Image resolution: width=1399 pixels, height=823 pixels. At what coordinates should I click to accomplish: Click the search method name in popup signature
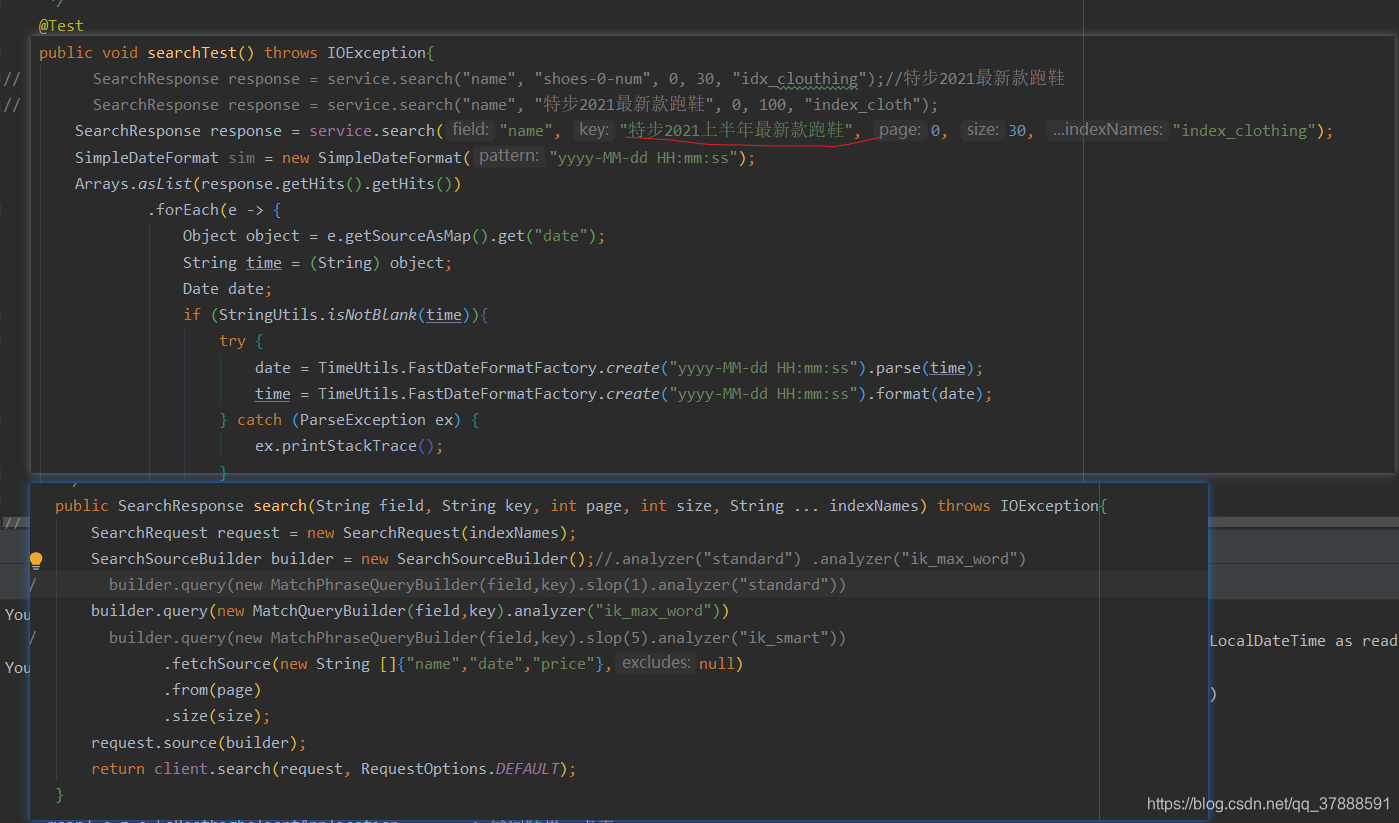point(280,506)
